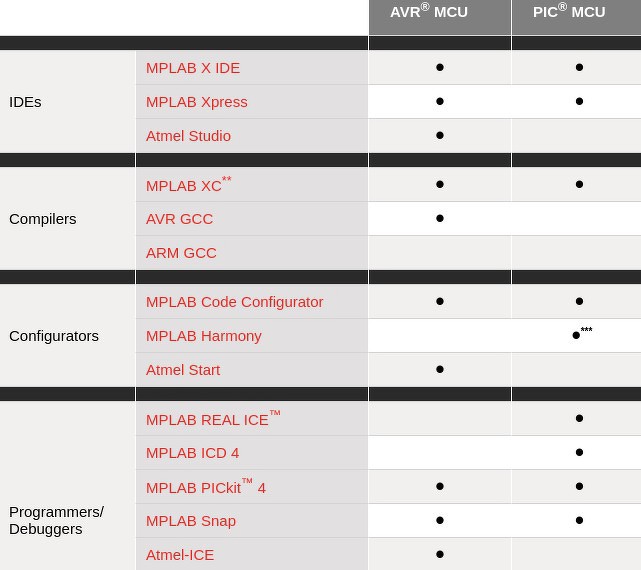Click the Atmel Studio link
The height and width of the screenshot is (570, 641).
pyautogui.click(x=188, y=136)
